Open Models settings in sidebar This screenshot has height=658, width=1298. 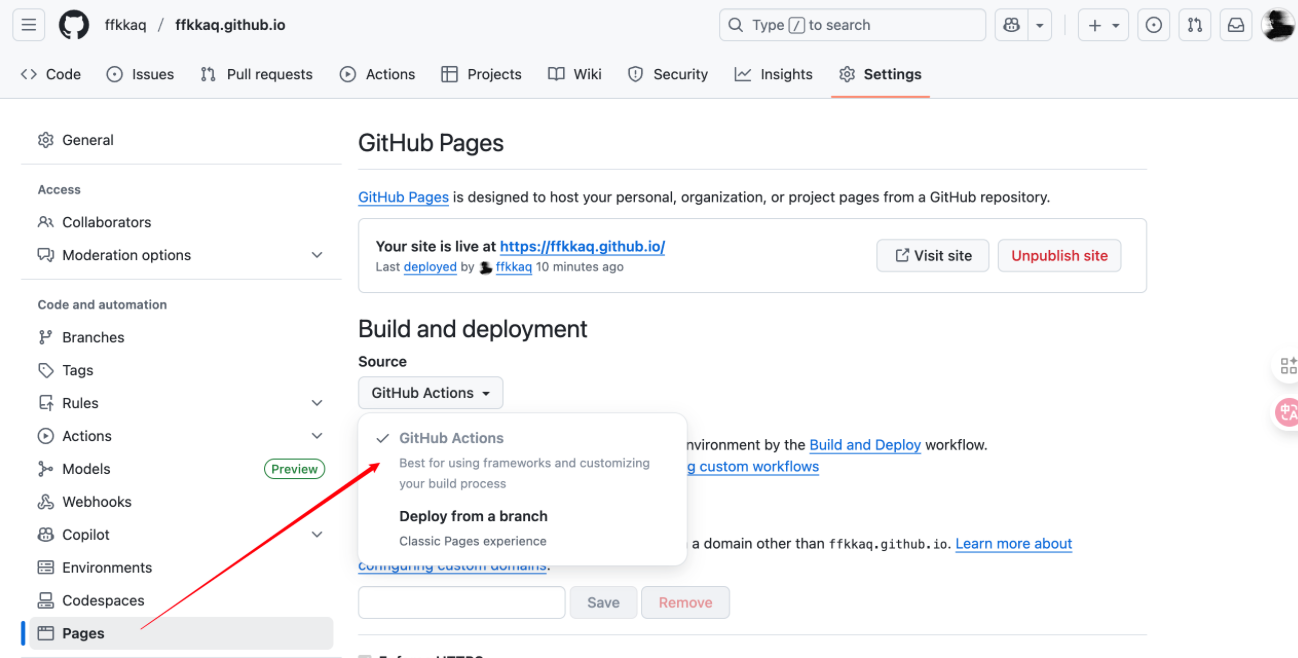pos(181,469)
